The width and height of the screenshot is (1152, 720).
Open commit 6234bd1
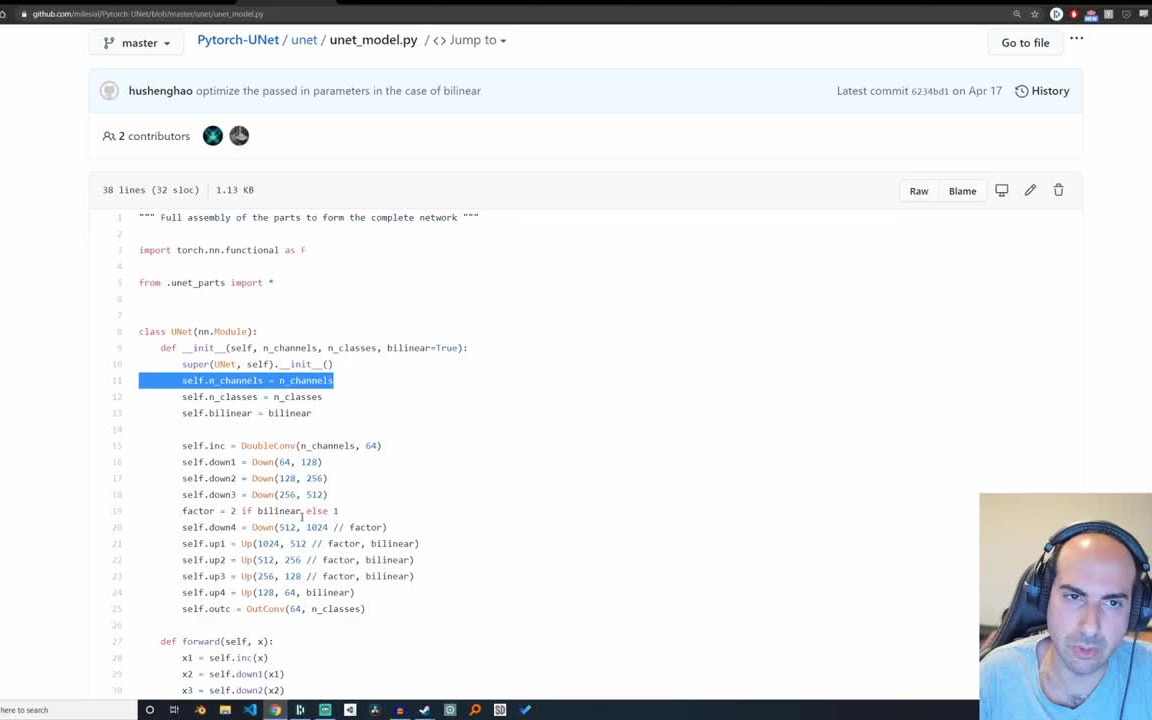(x=929, y=92)
